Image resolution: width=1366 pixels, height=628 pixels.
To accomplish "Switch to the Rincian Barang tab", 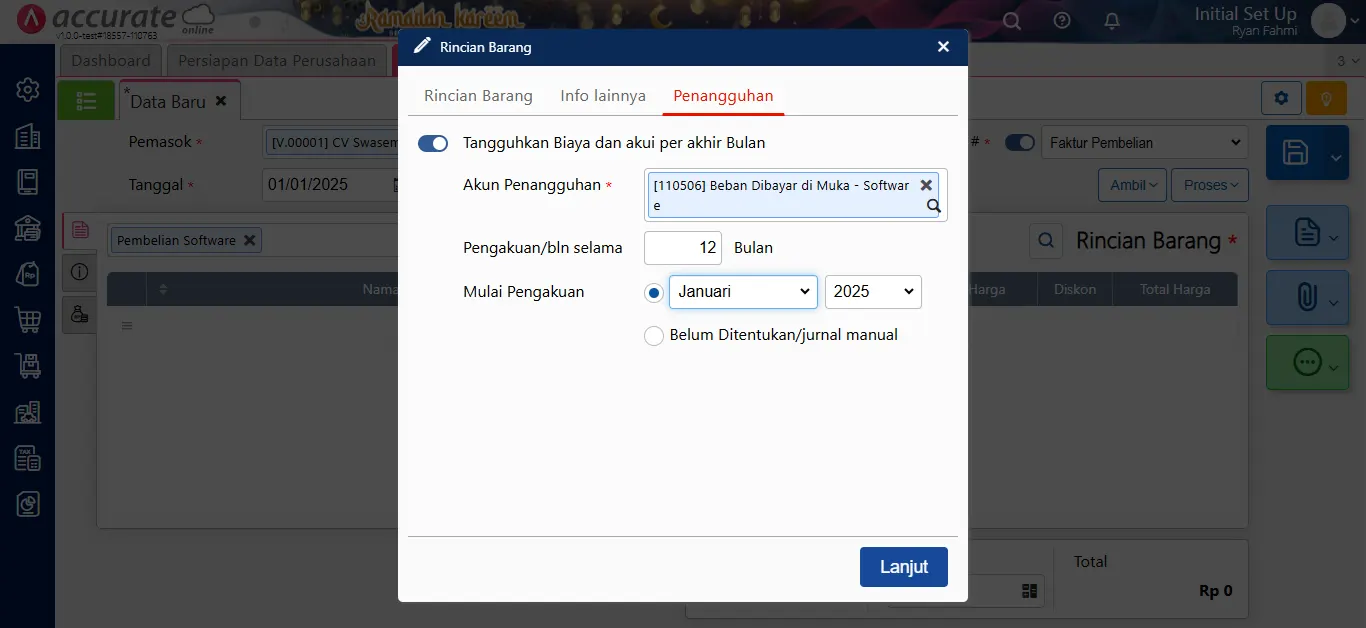I will pyautogui.click(x=478, y=96).
